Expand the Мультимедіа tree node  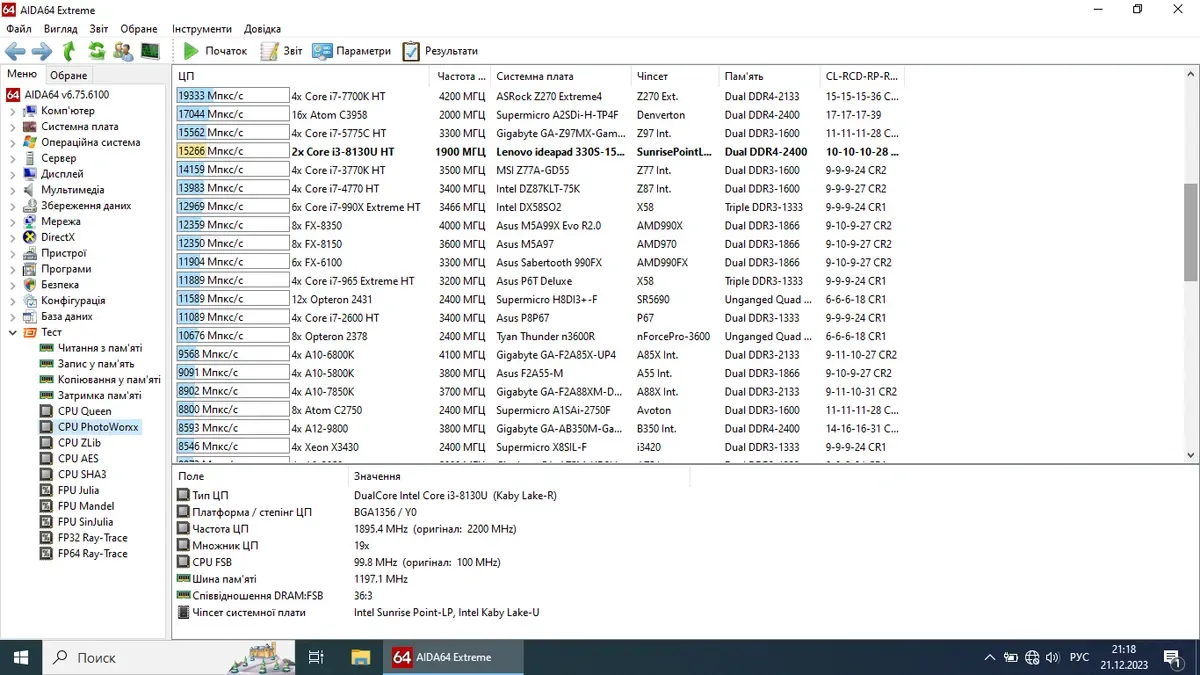coord(13,190)
